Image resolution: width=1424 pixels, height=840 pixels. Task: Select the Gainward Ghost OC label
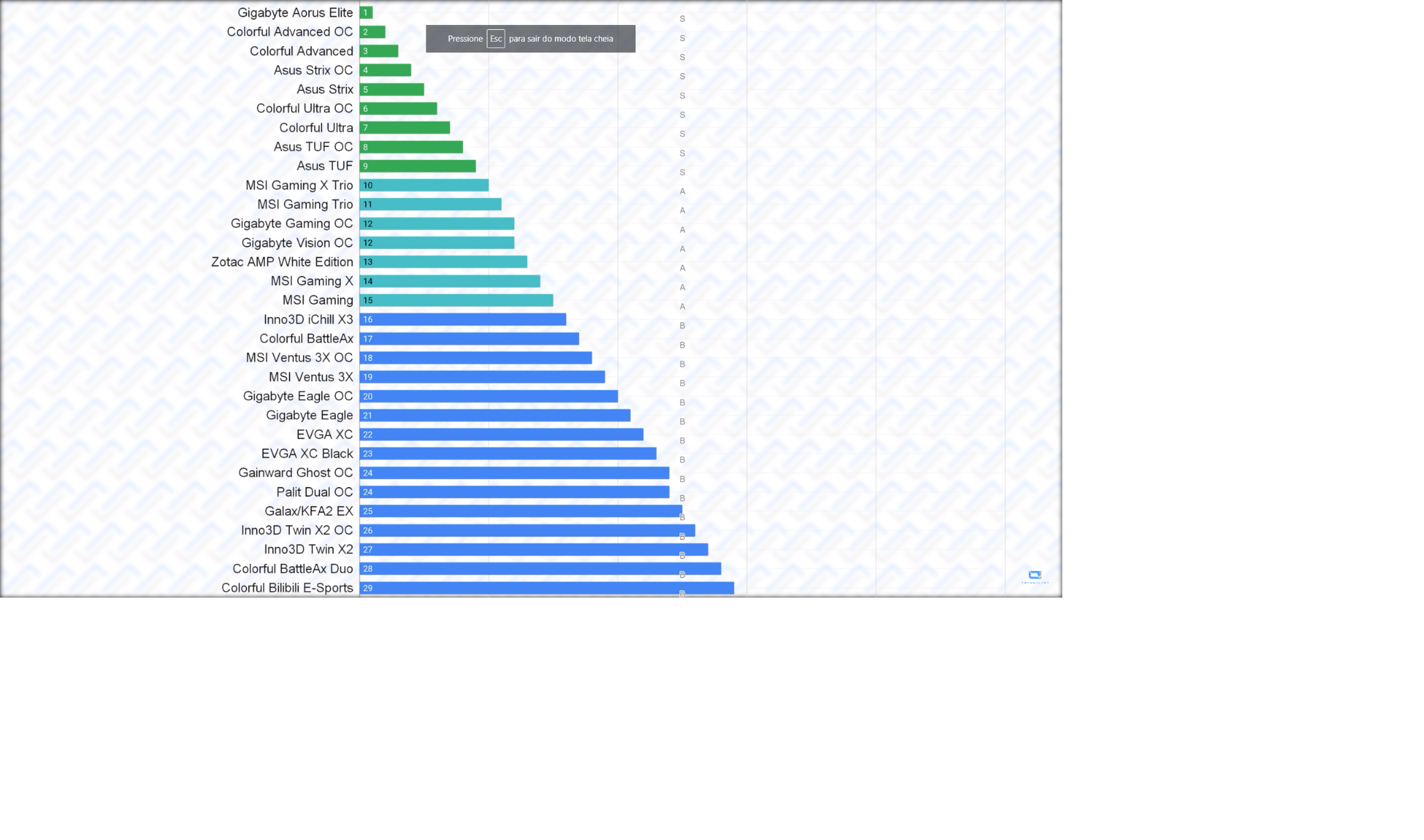click(296, 473)
